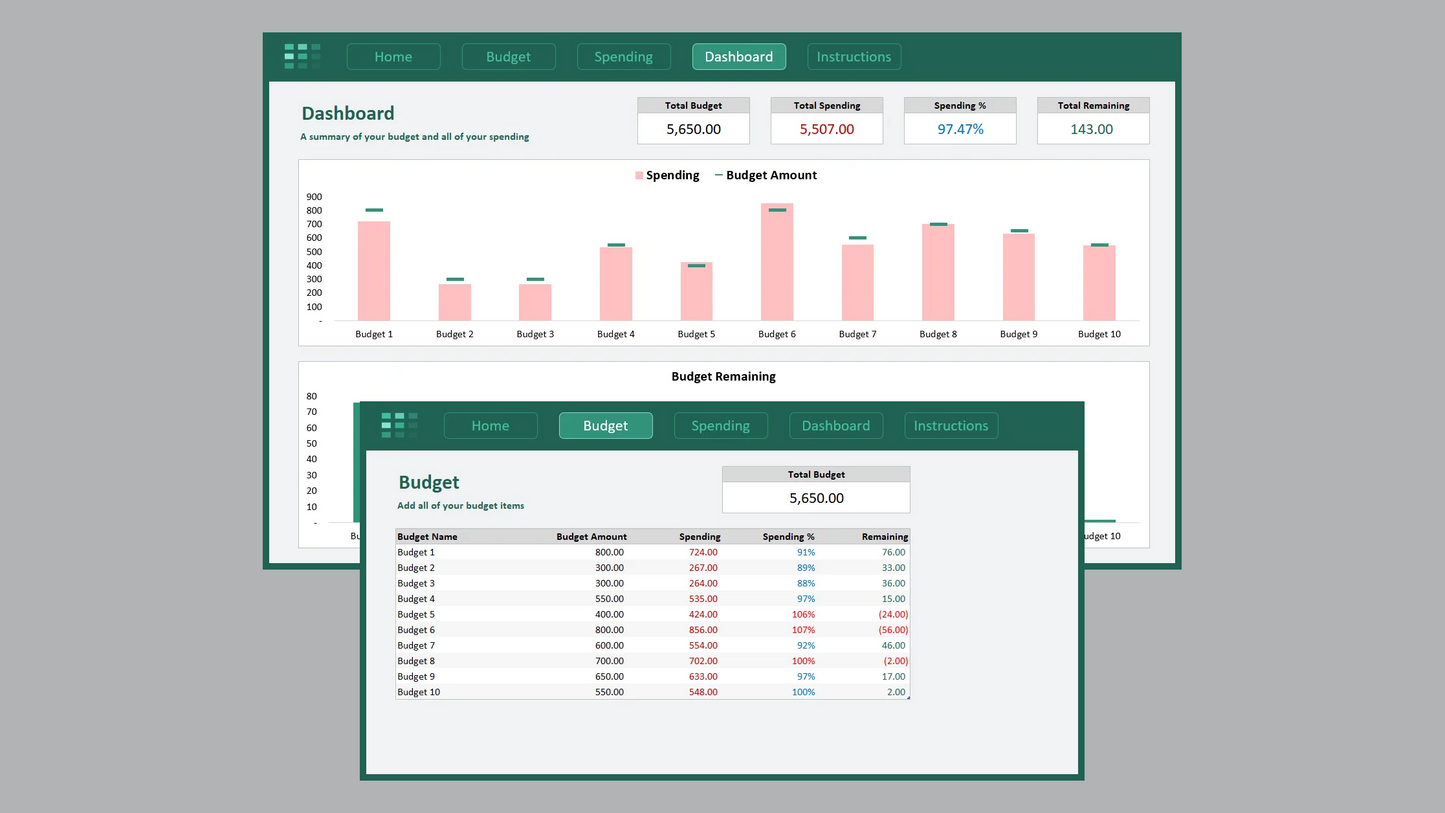Open Instructions tab in Budget window

click(x=951, y=426)
